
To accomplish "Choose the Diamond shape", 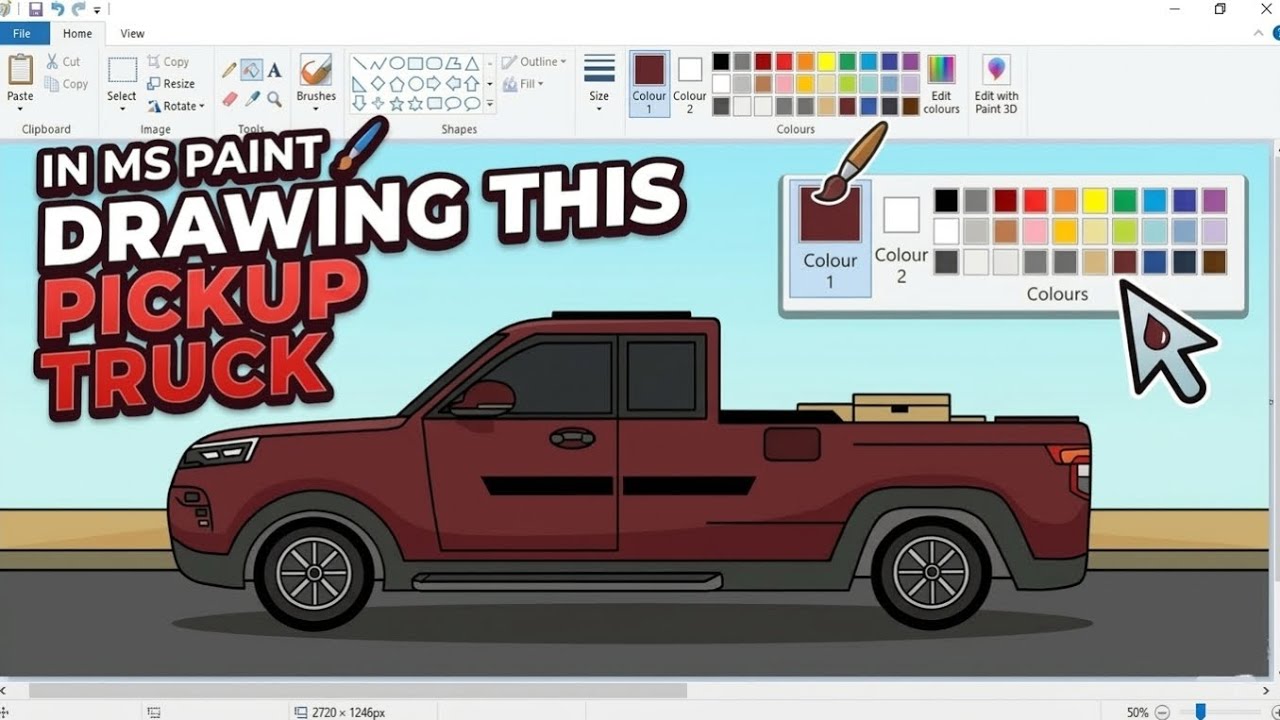I will pyautogui.click(x=378, y=83).
